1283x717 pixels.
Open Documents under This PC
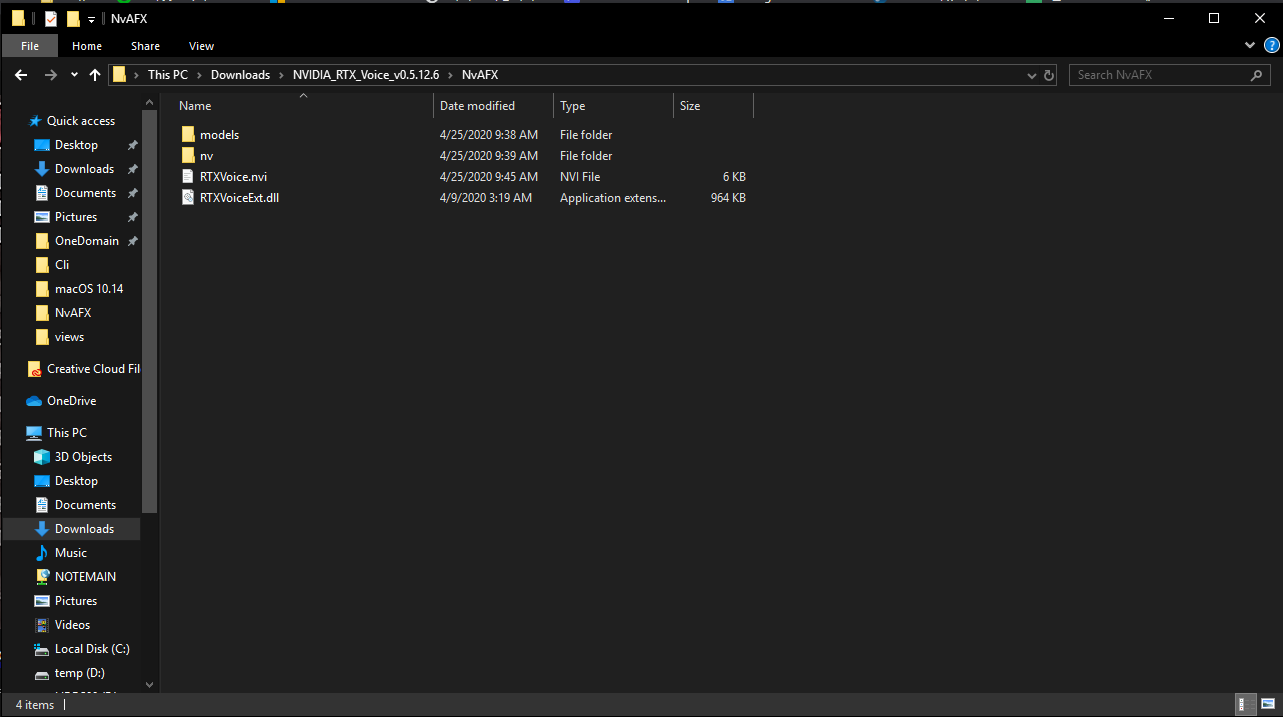pos(85,505)
